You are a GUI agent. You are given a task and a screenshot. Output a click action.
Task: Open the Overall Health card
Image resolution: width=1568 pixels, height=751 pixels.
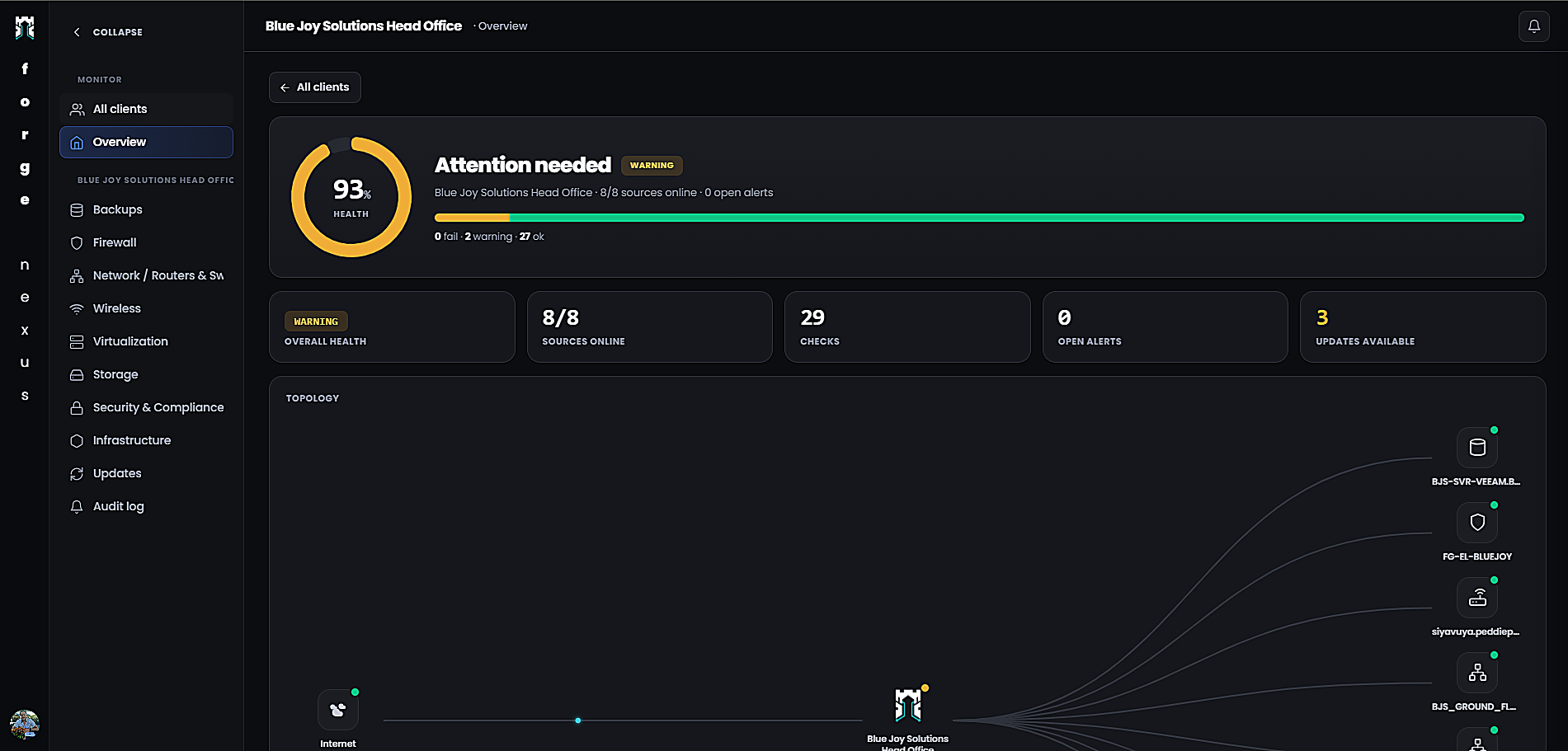pyautogui.click(x=392, y=327)
